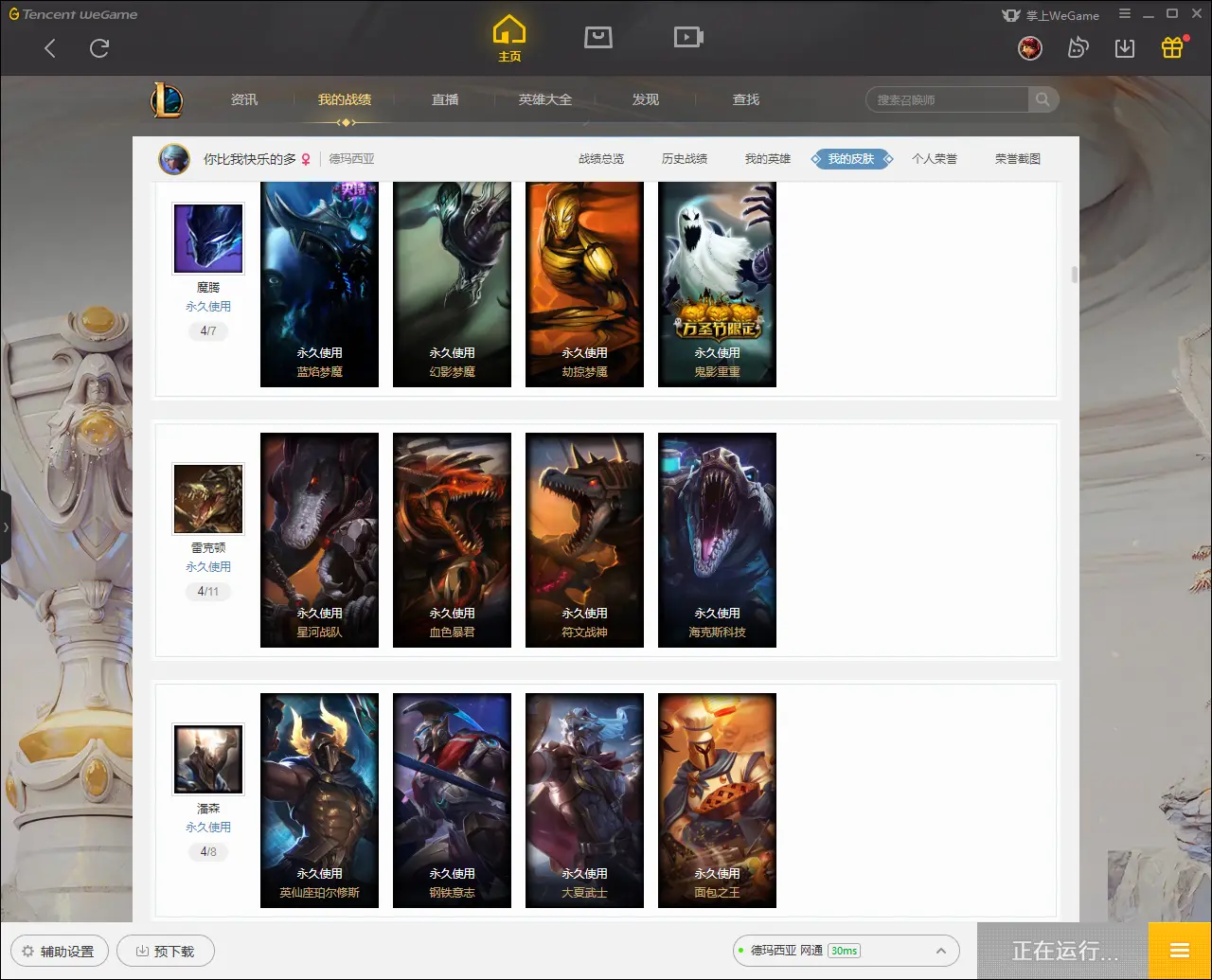
Task: Click the 雷克顿 champion portrait
Action: 208,499
